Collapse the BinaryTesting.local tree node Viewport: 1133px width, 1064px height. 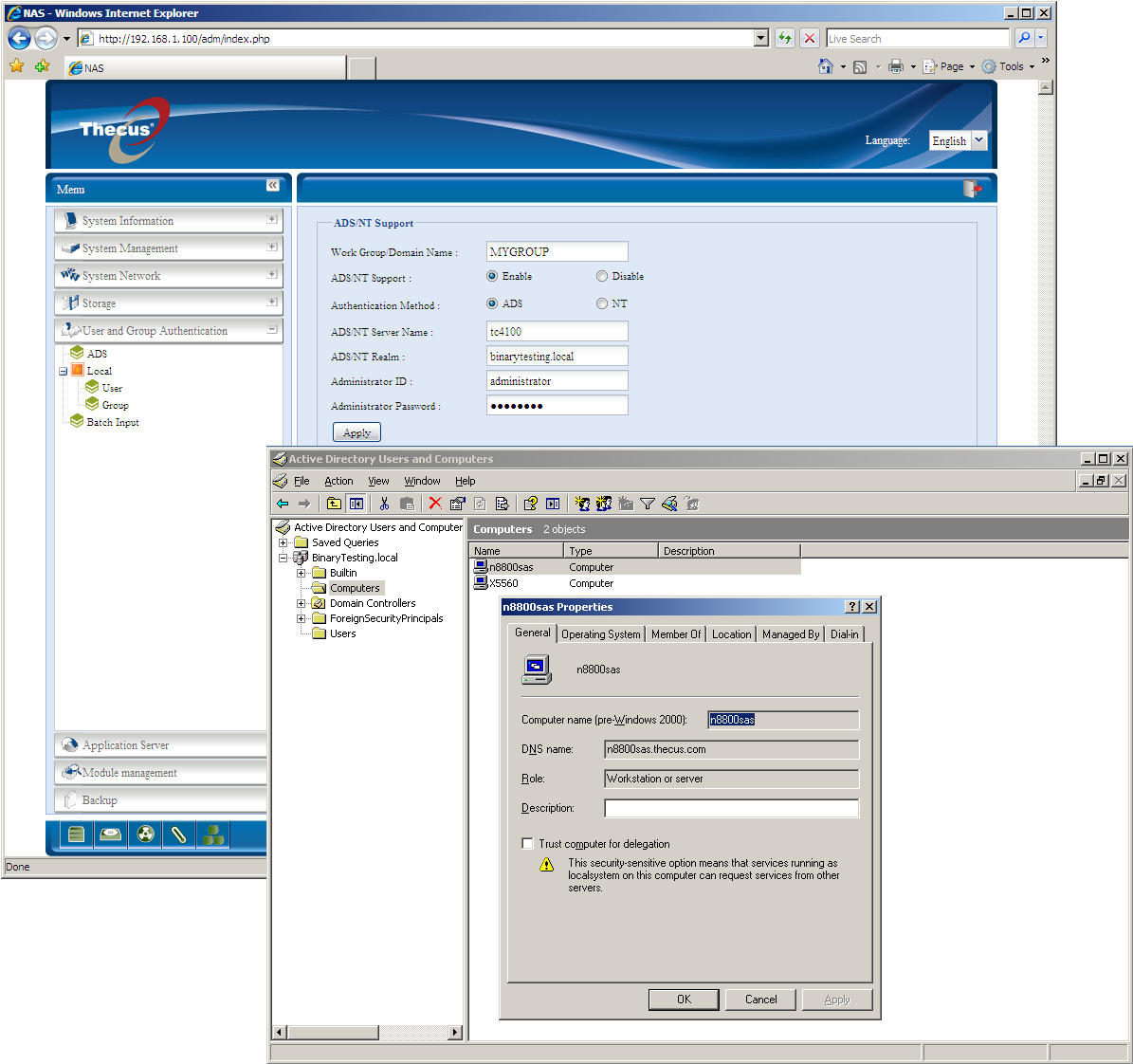[283, 558]
